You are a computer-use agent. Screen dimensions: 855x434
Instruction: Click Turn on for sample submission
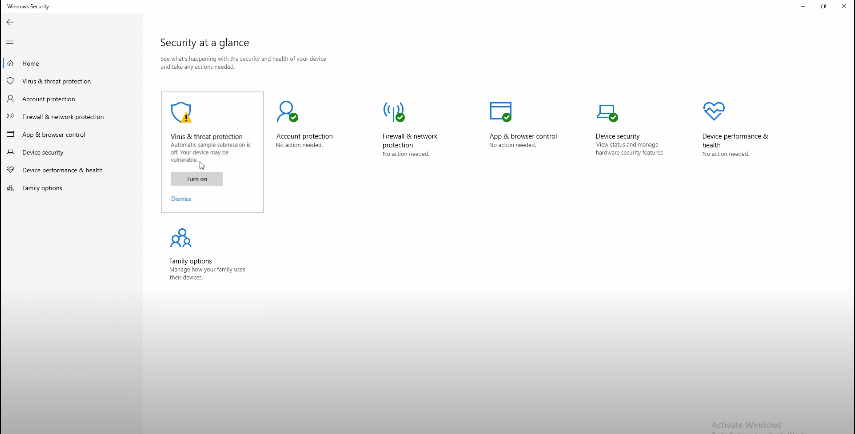(197, 179)
